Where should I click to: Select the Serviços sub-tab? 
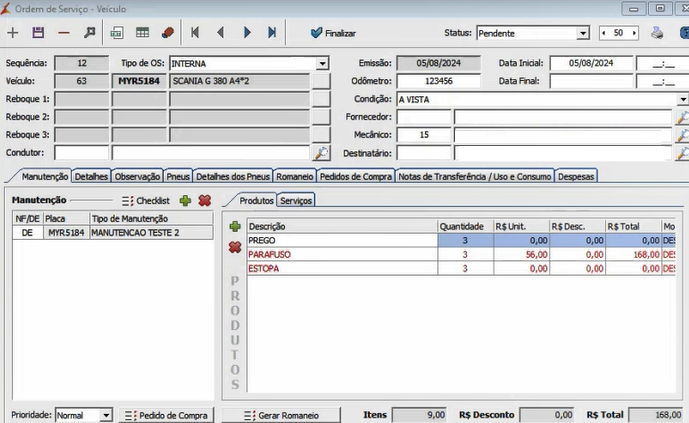(296, 201)
